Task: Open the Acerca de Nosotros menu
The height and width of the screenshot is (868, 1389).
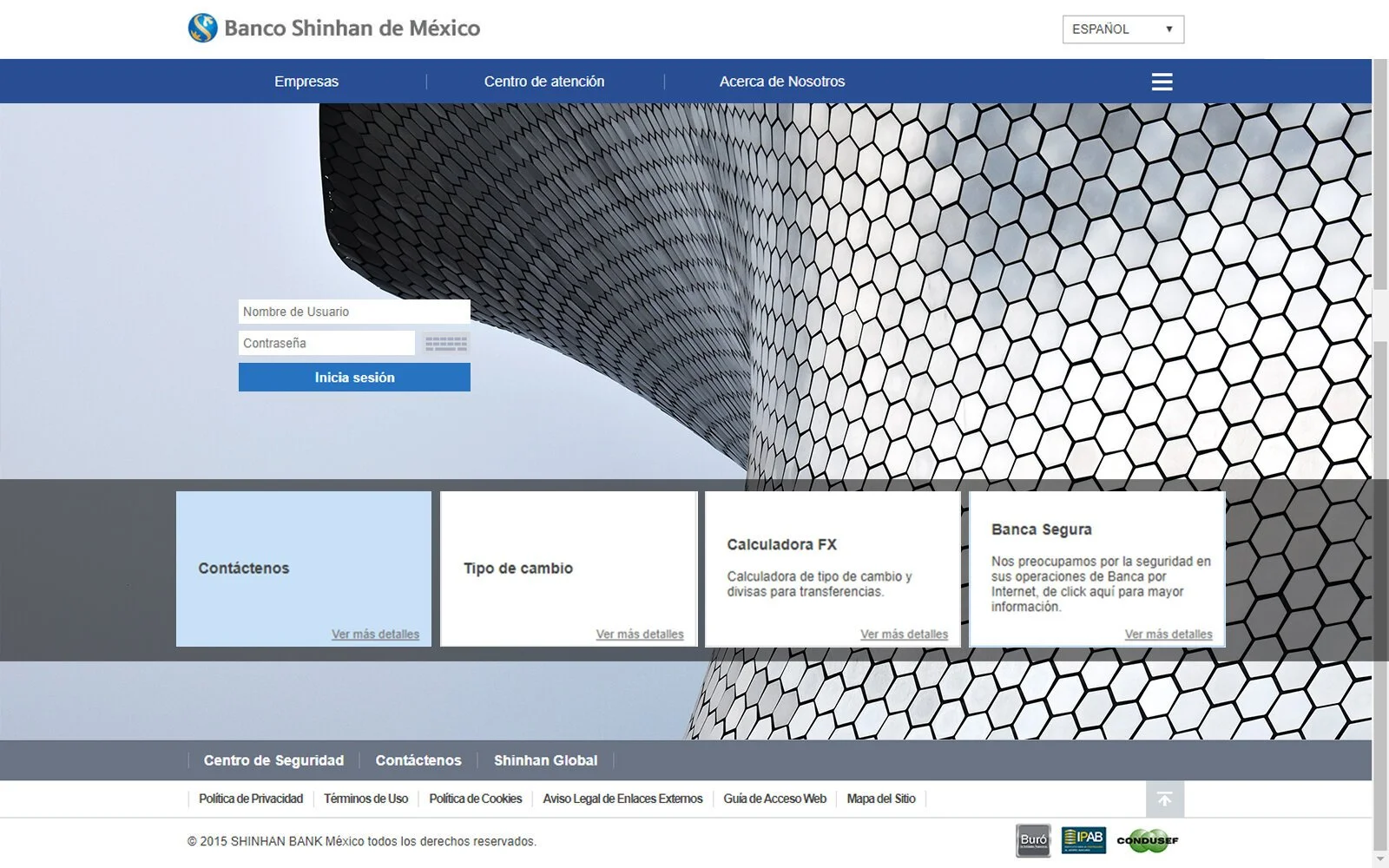Action: point(782,82)
